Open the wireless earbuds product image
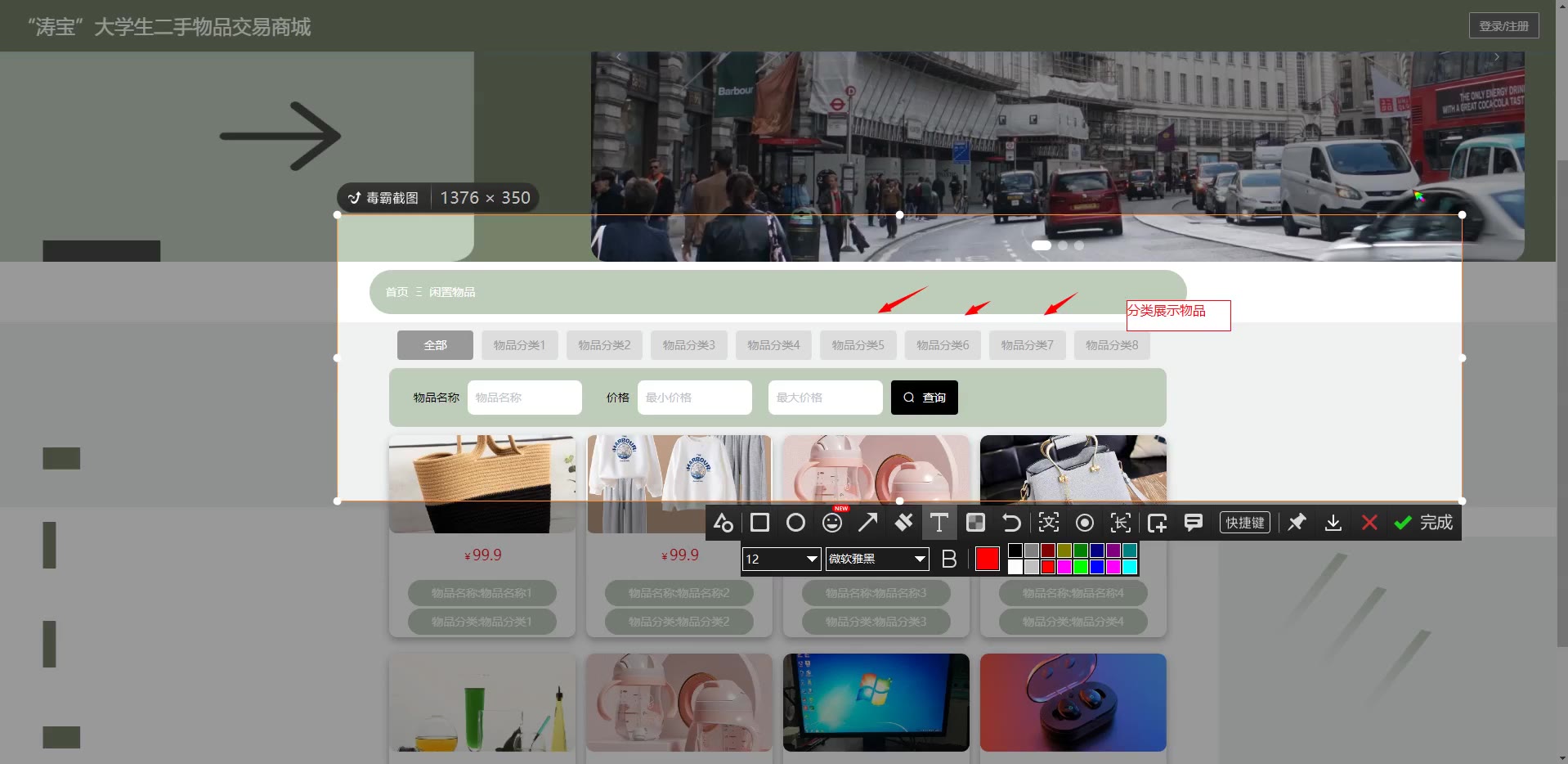Image resolution: width=1568 pixels, height=764 pixels. pos(1073,703)
